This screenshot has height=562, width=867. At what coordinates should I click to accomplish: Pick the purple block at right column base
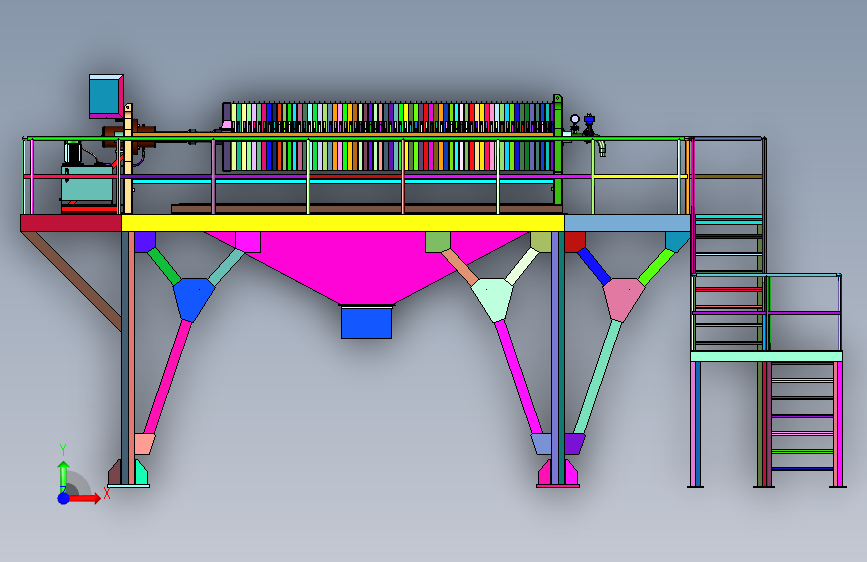[x=574, y=444]
